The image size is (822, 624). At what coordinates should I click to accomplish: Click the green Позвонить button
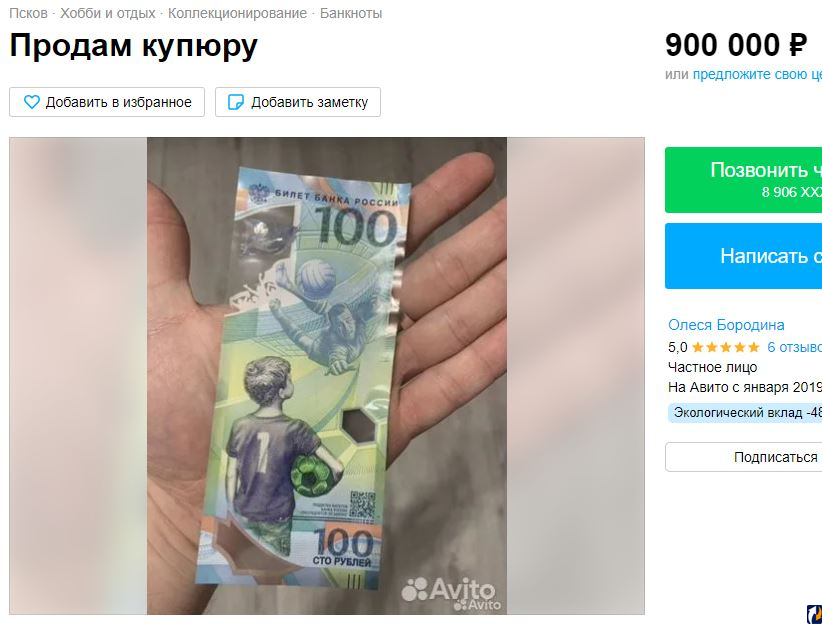point(743,180)
